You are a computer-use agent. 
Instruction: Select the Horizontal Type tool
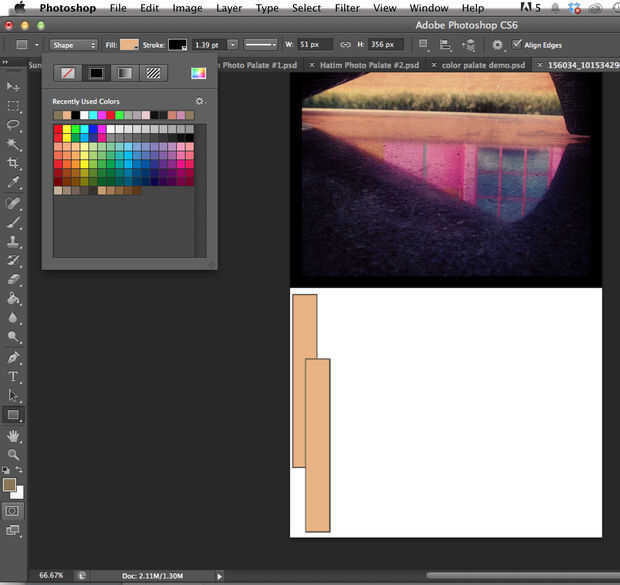click(x=13, y=377)
